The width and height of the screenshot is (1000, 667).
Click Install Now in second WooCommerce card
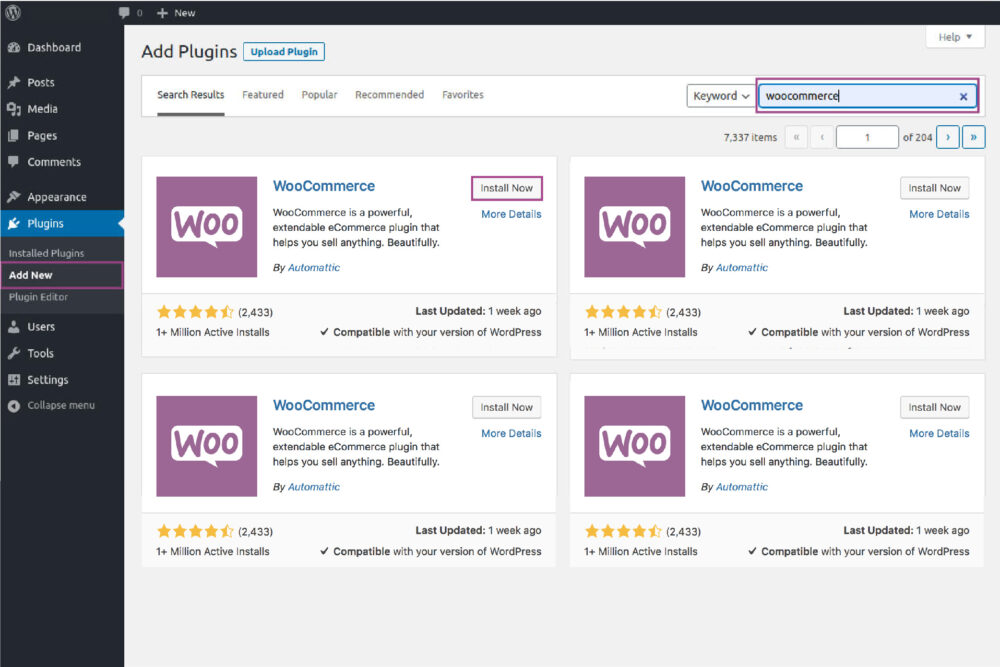tap(934, 188)
